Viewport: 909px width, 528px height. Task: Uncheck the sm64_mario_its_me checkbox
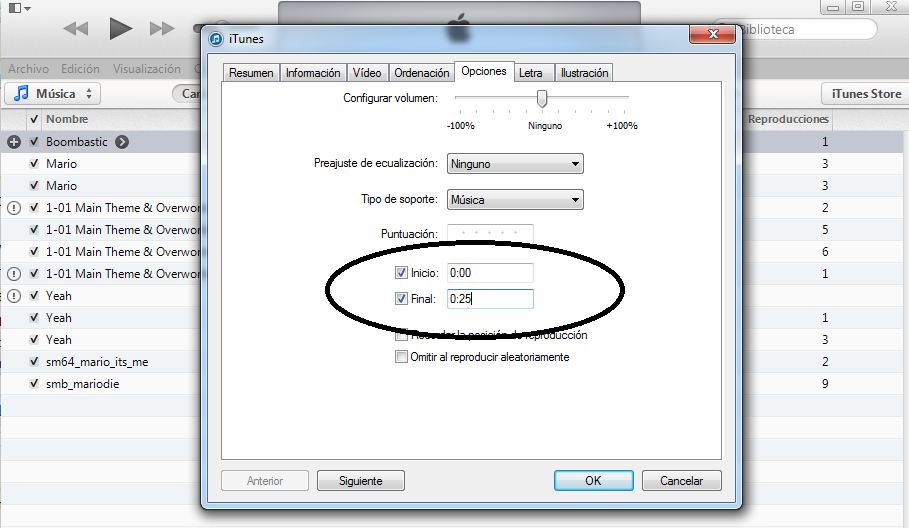pyautogui.click(x=34, y=362)
